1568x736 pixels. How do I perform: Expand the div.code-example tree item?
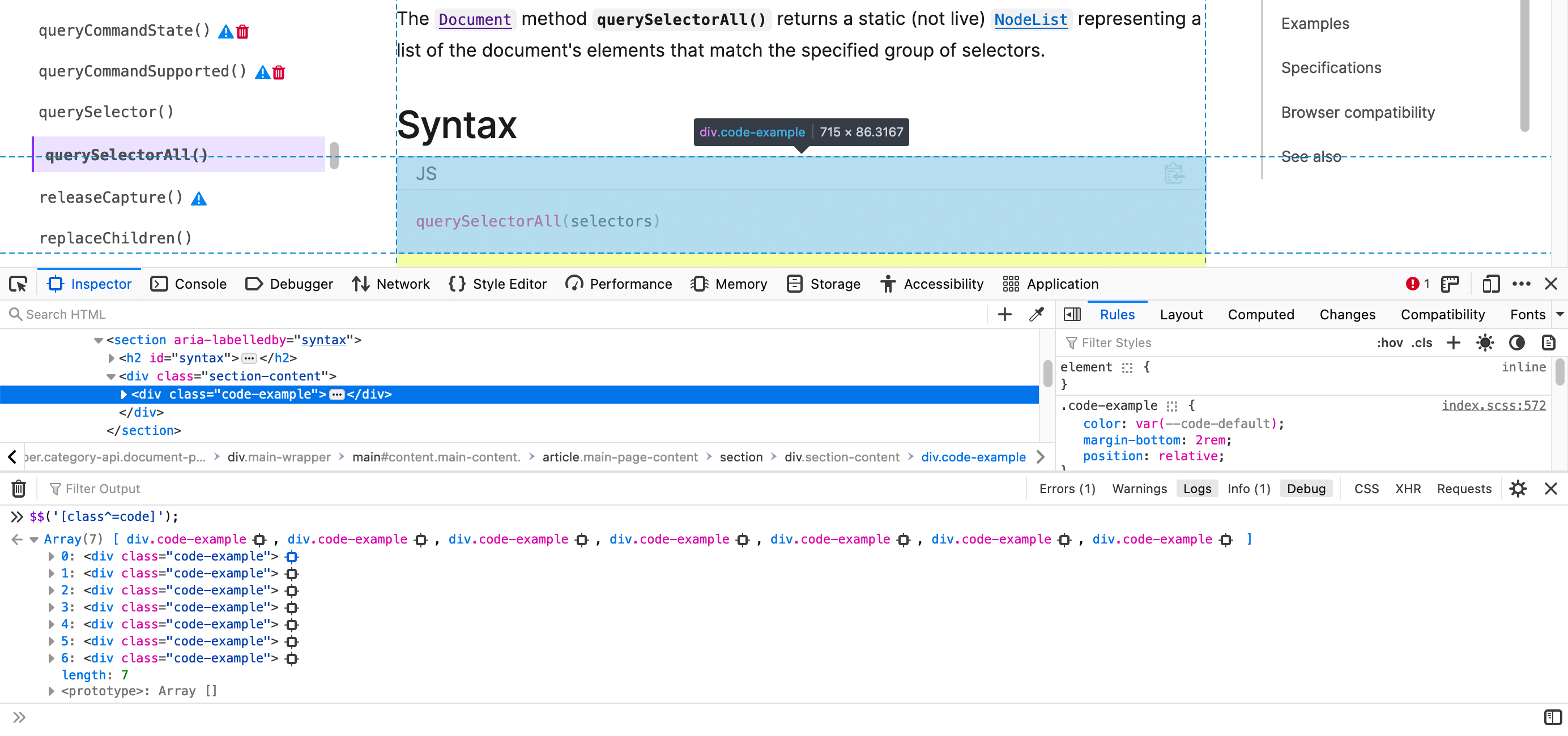121,394
